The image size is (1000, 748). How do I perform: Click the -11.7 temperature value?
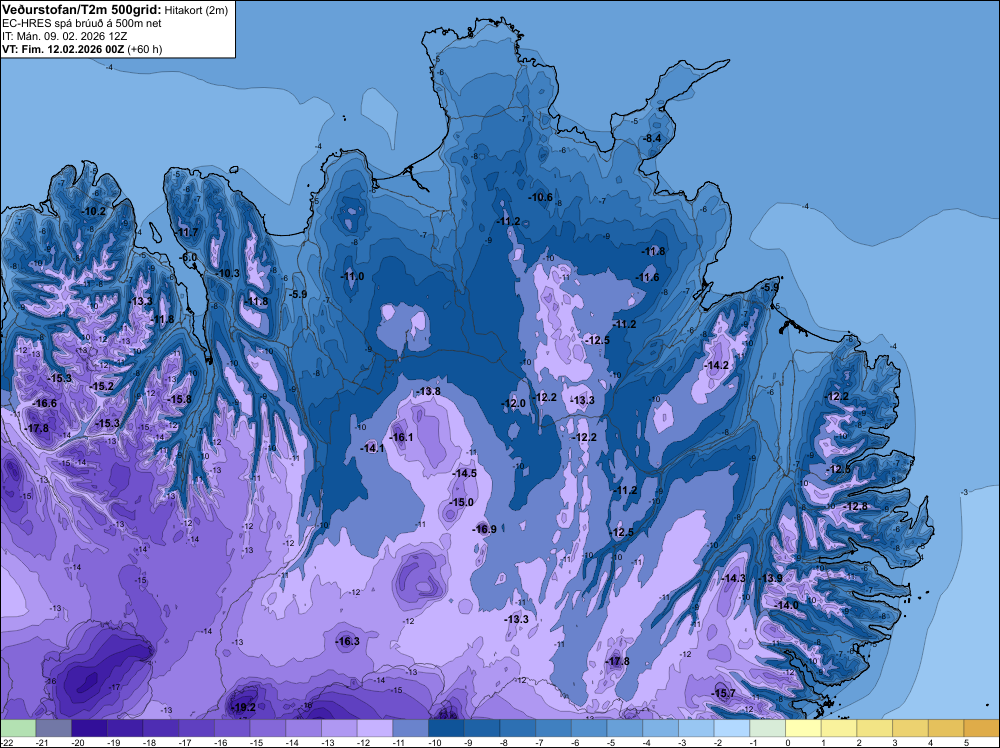[x=187, y=232]
